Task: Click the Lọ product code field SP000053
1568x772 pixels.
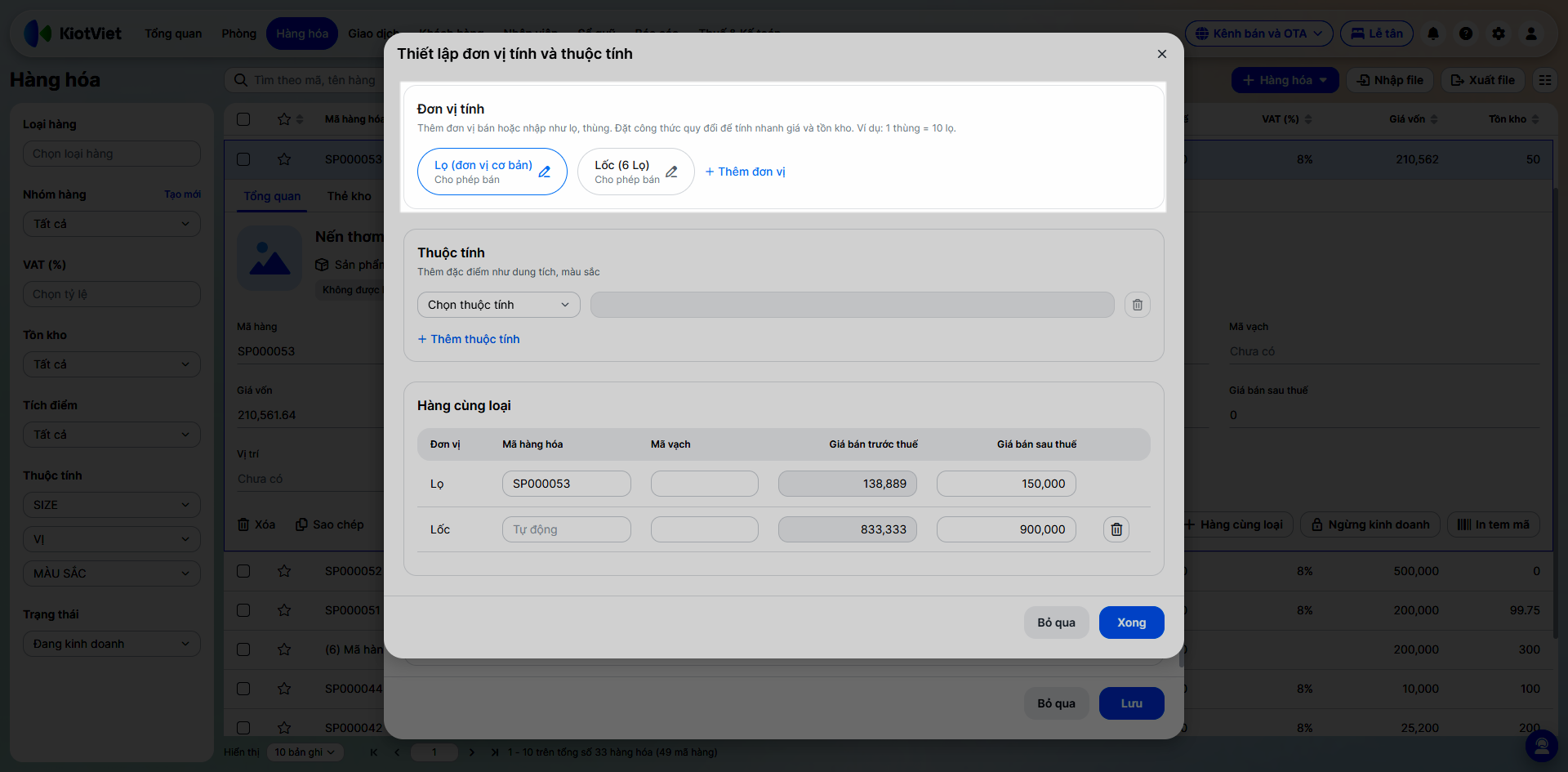Action: 567,484
